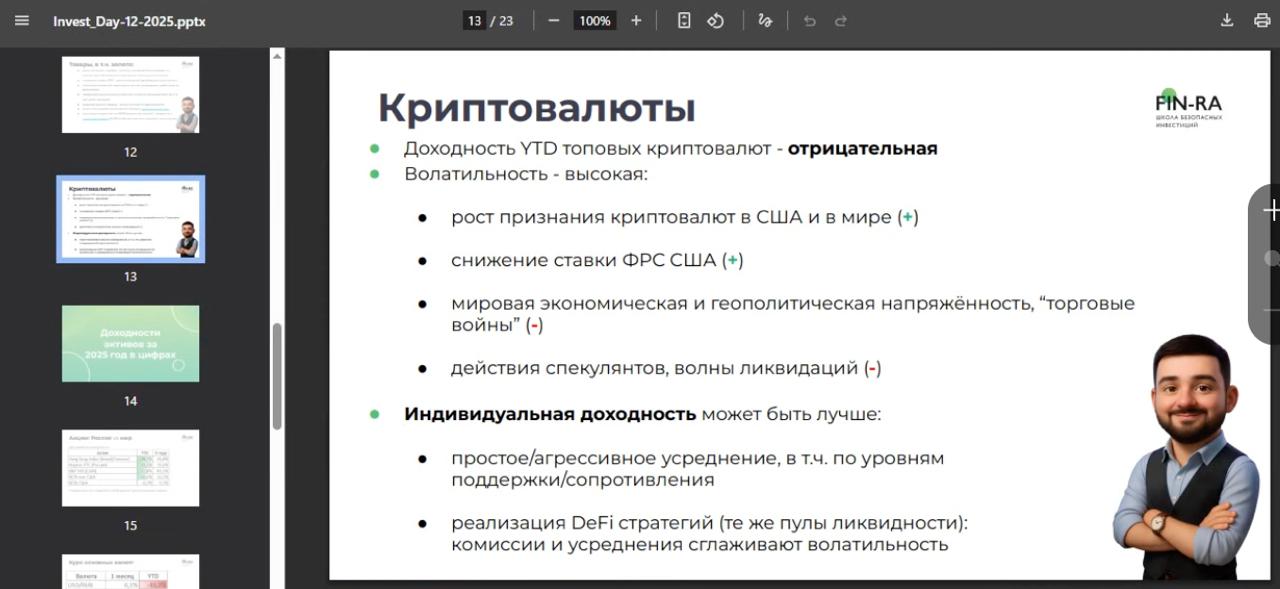Click the floating plus control on right edge
Screen dimensions: 1280x589
click(1272, 211)
